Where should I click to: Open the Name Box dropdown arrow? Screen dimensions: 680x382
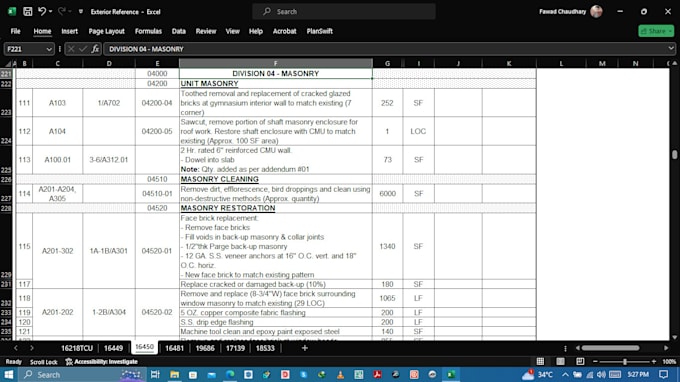click(49, 49)
